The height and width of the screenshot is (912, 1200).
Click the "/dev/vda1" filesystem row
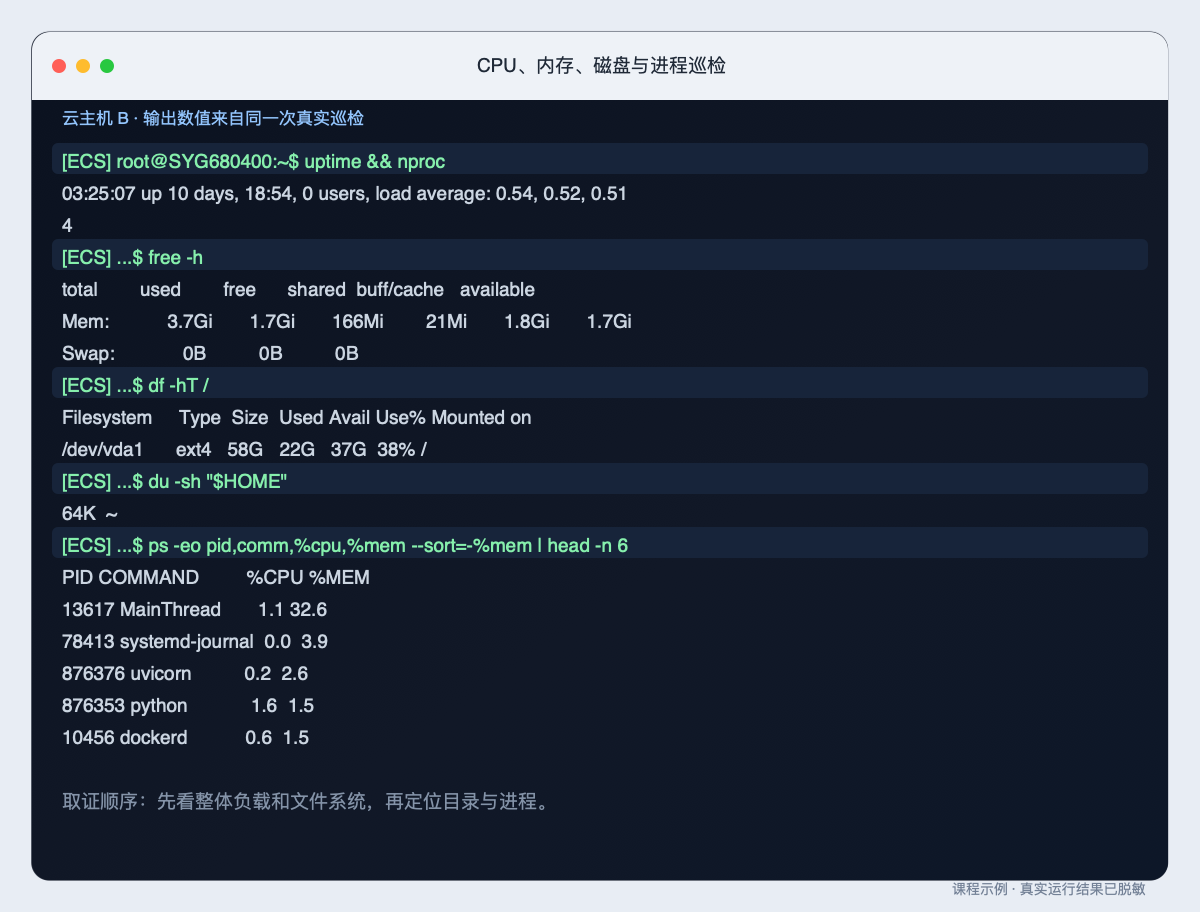(x=244, y=449)
